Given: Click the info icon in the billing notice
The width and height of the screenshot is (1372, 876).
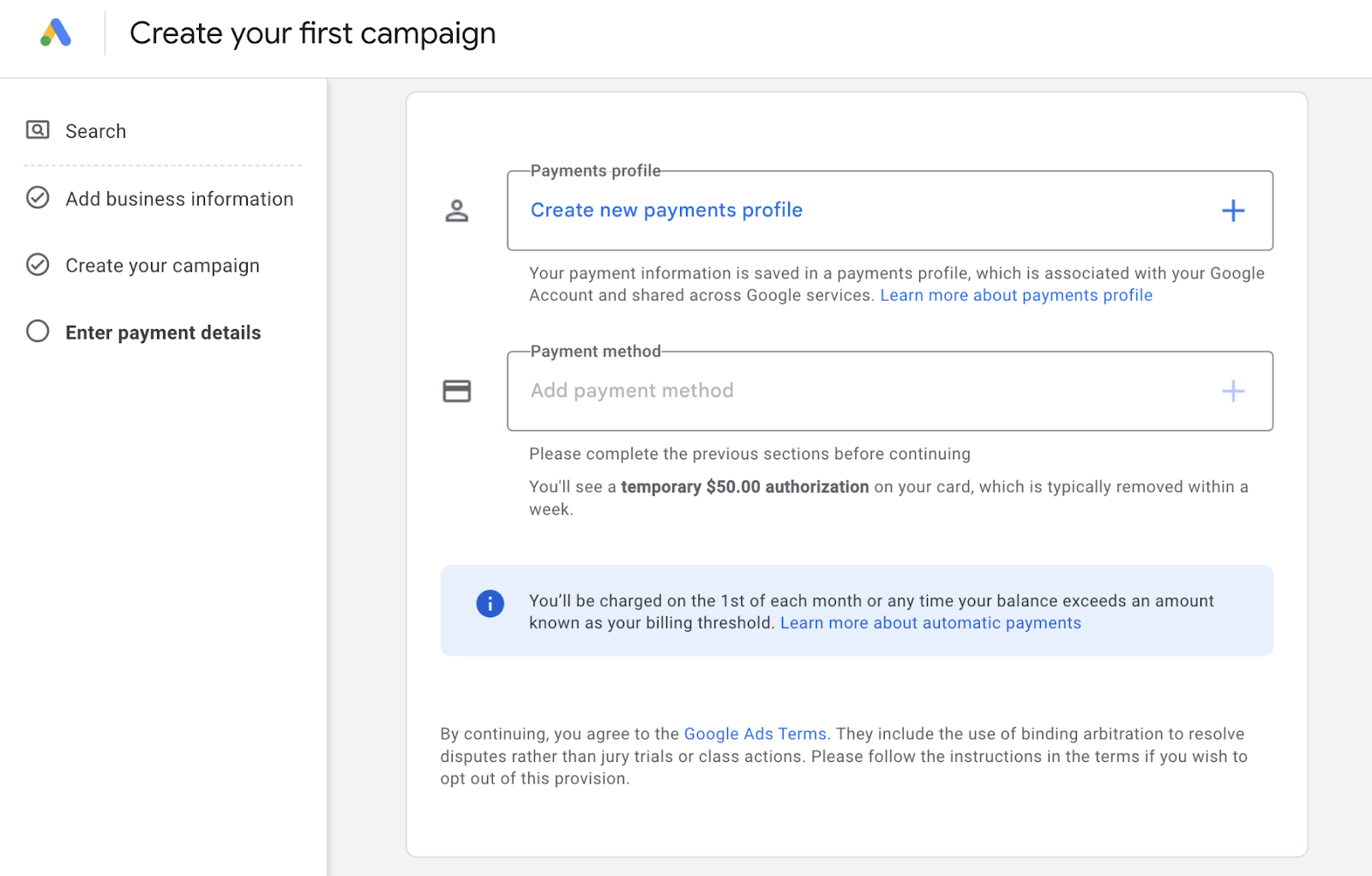Looking at the screenshot, I should 490,603.
